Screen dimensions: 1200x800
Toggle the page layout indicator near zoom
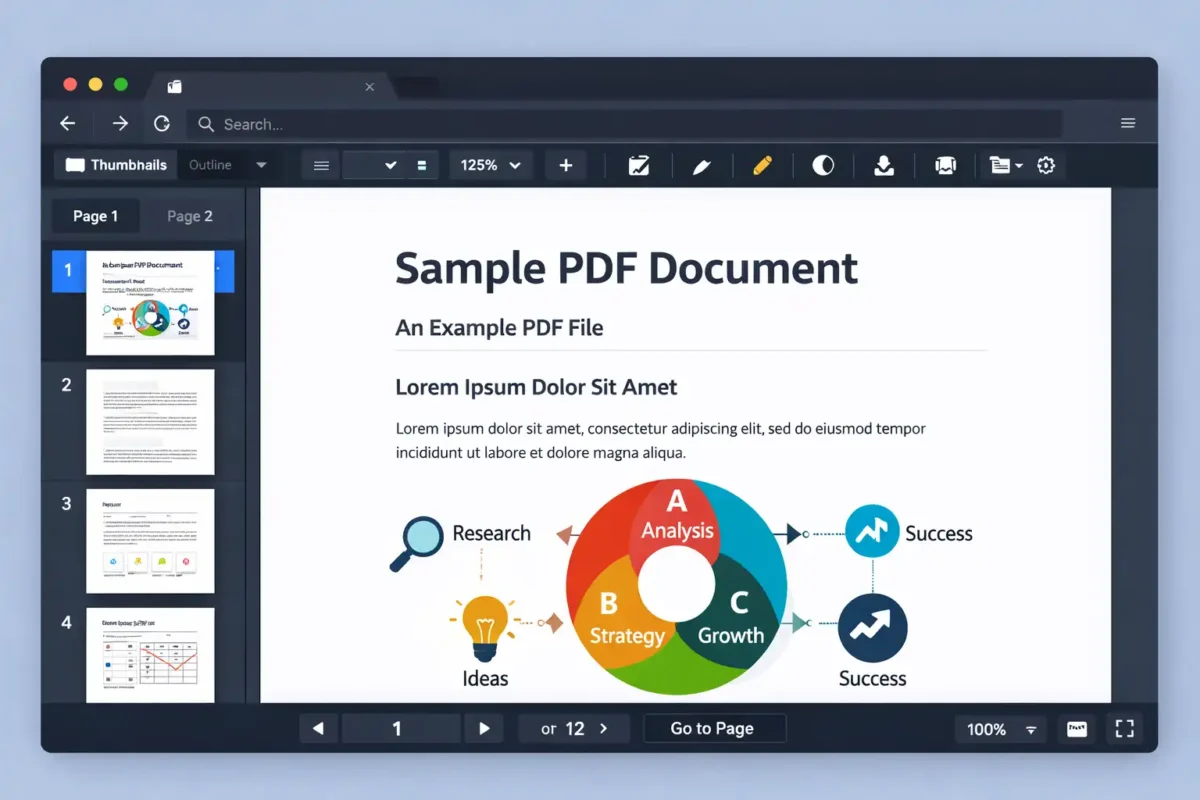click(x=421, y=165)
